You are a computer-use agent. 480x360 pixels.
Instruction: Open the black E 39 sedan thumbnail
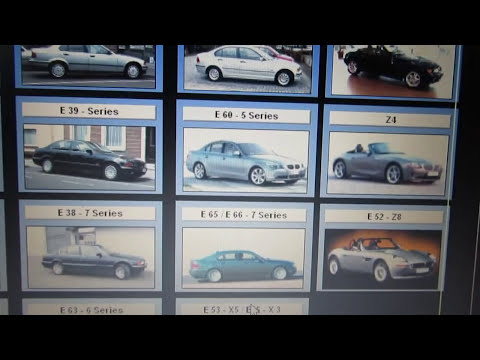tap(90, 157)
